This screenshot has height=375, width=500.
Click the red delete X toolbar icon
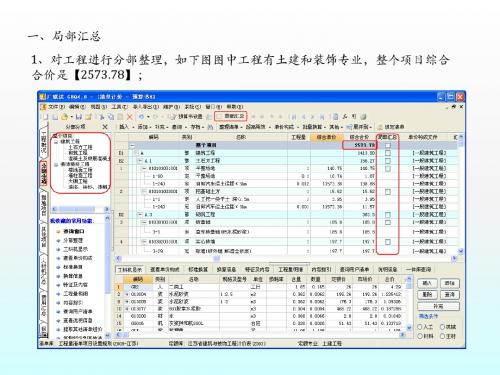pyautogui.click(x=130, y=117)
